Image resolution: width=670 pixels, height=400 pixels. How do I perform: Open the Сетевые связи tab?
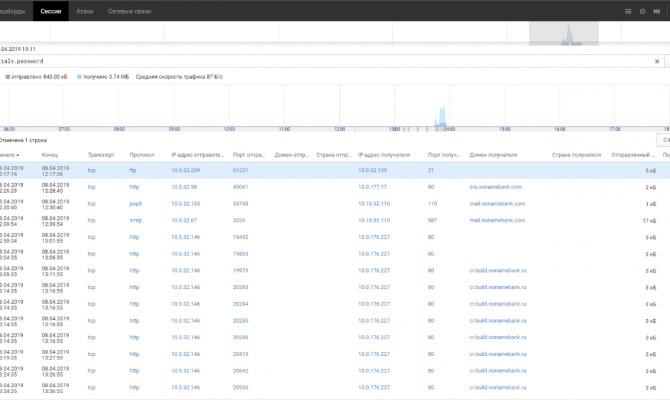(x=129, y=11)
